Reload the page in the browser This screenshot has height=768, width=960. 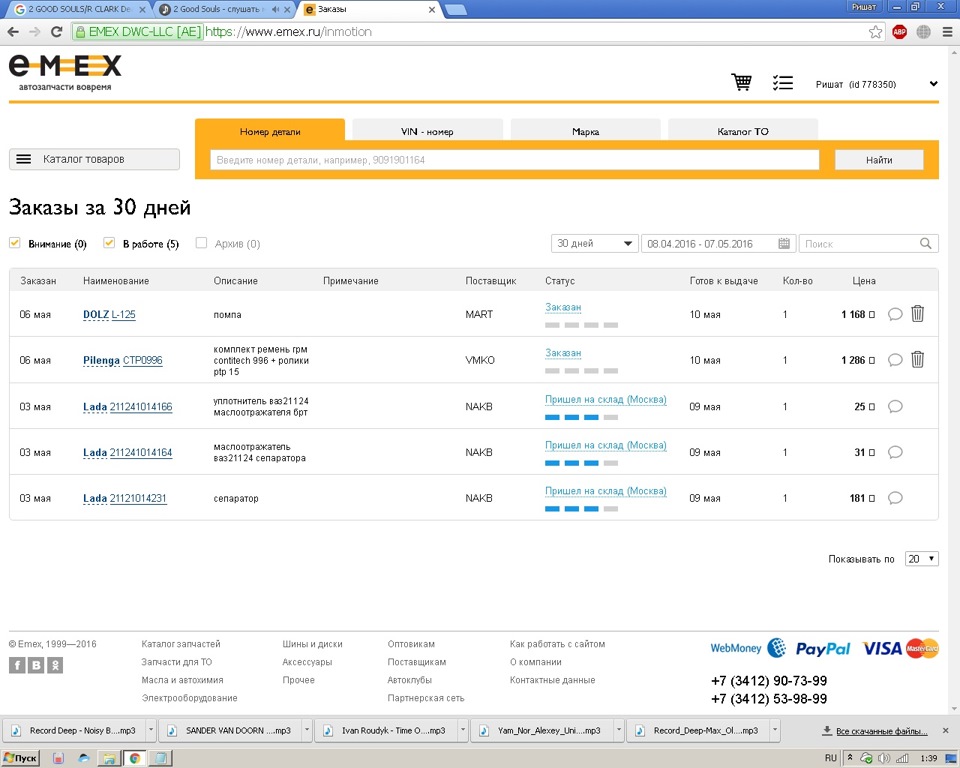click(56, 32)
